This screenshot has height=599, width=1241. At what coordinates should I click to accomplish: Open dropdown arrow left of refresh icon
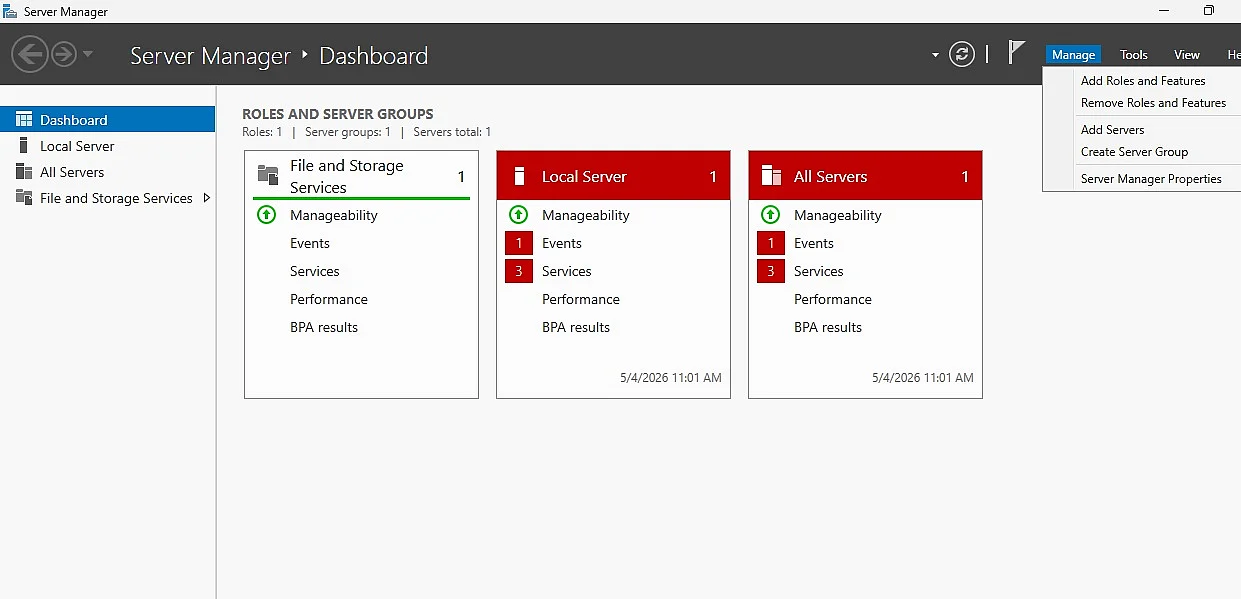[935, 55]
